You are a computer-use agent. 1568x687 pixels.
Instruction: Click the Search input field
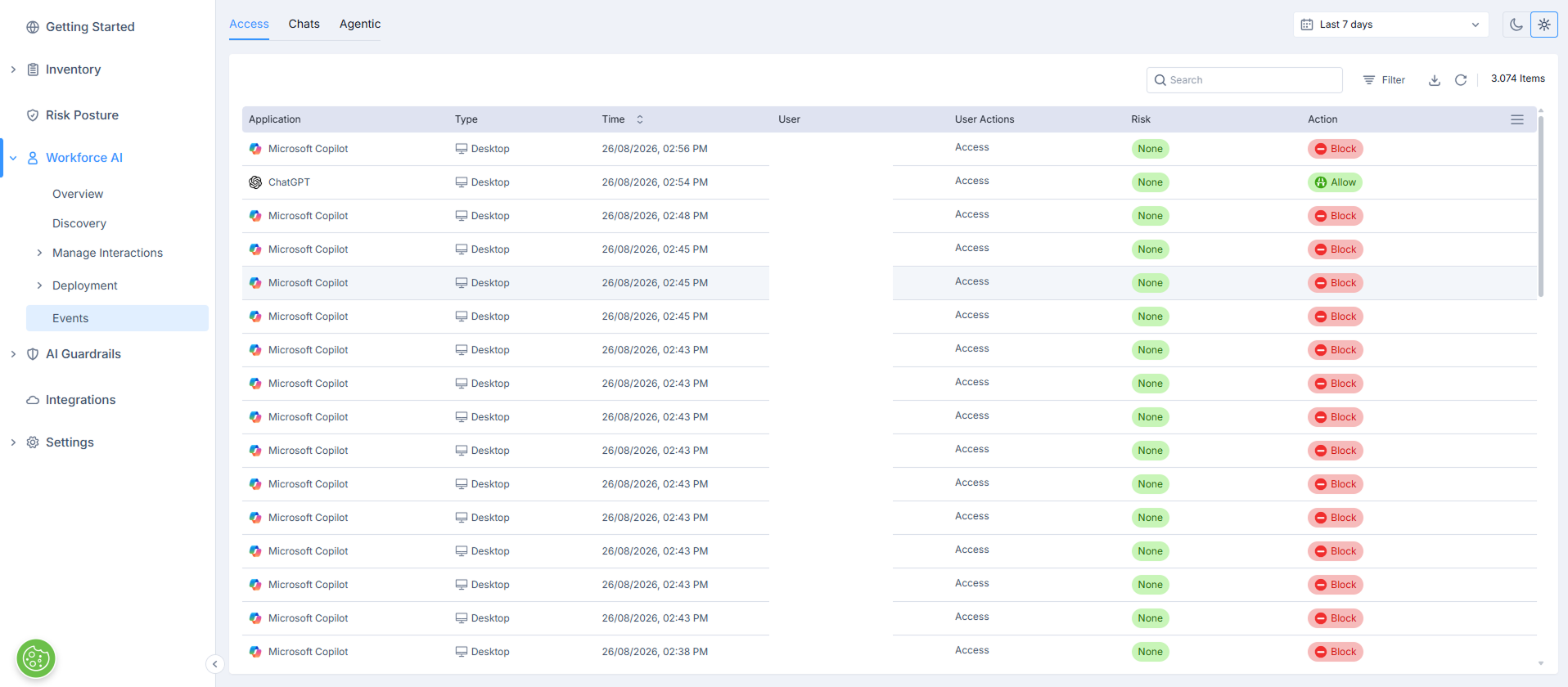pyautogui.click(x=1244, y=80)
